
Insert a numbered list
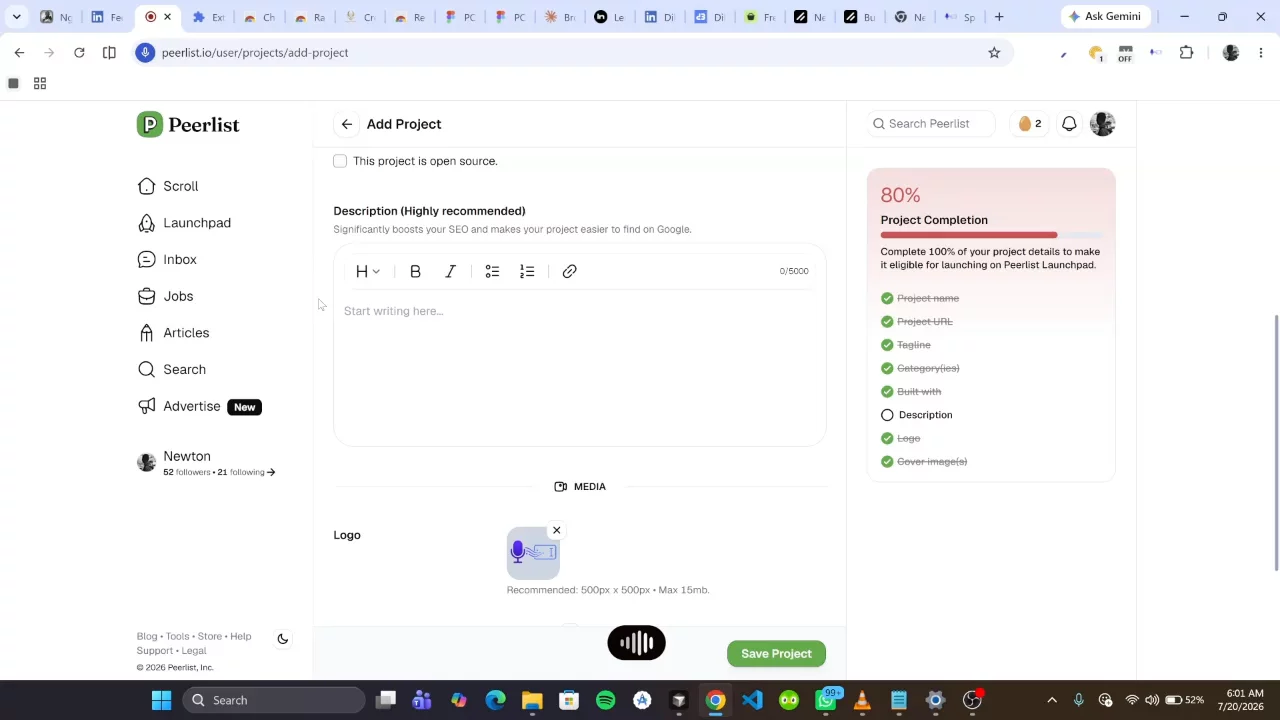point(527,271)
